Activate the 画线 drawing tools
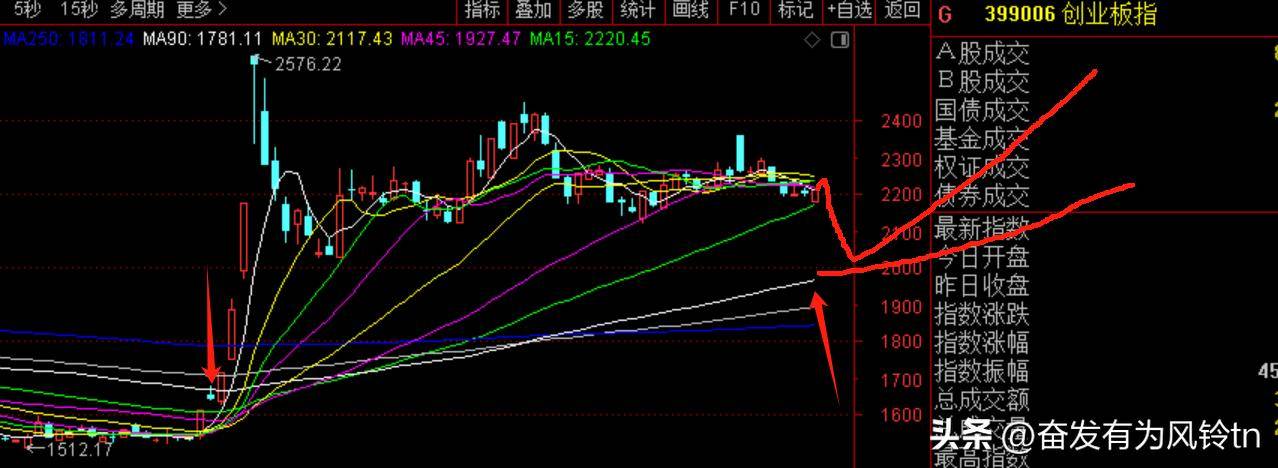1278x468 pixels. (690, 10)
